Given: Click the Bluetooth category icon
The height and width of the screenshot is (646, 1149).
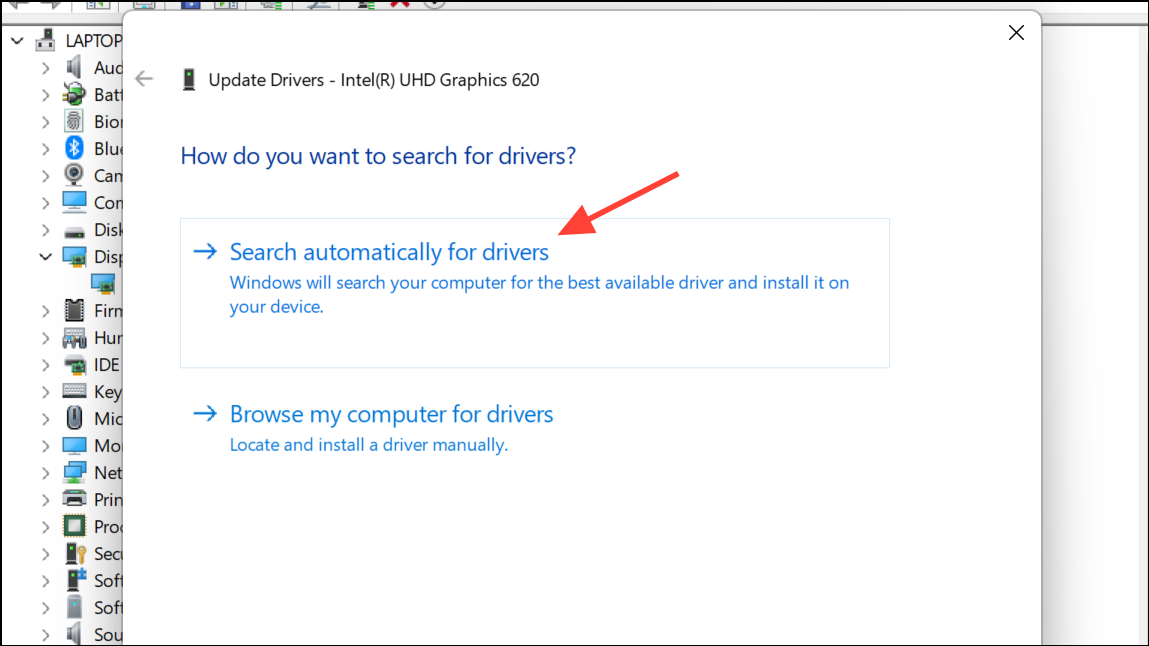Looking at the screenshot, I should [75, 149].
